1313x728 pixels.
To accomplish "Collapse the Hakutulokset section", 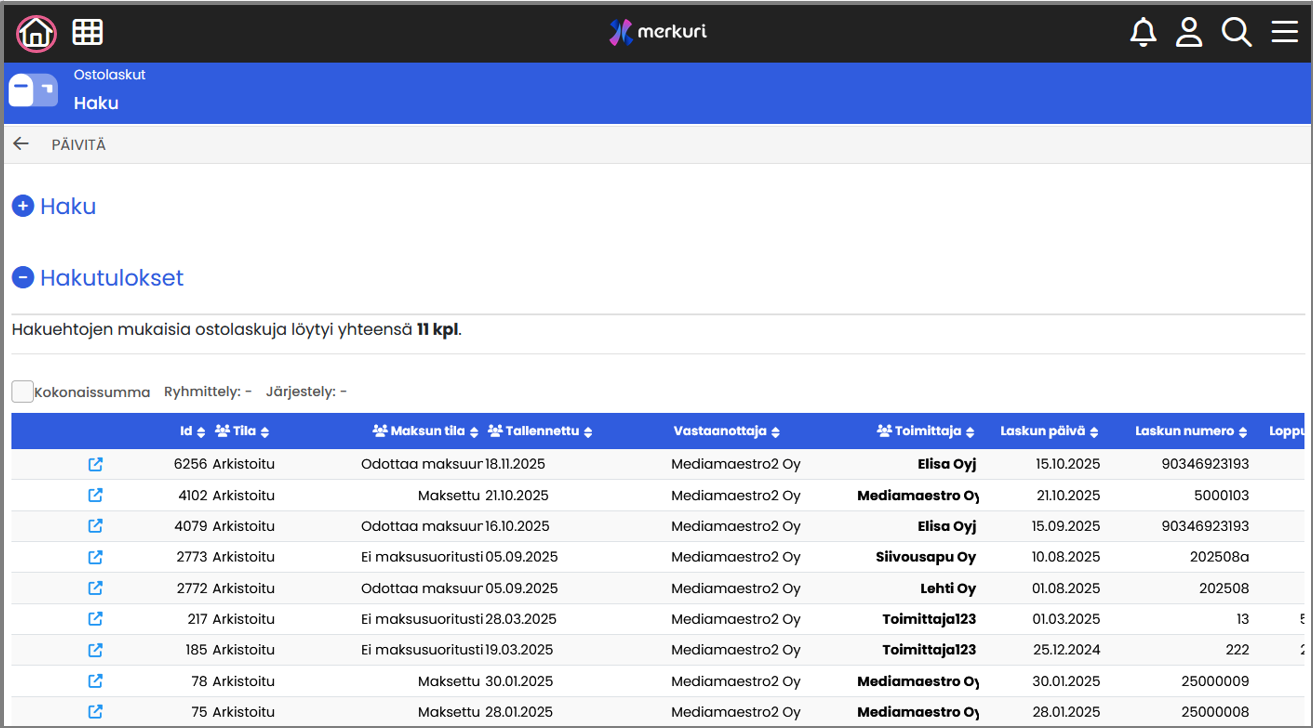I will (23, 278).
